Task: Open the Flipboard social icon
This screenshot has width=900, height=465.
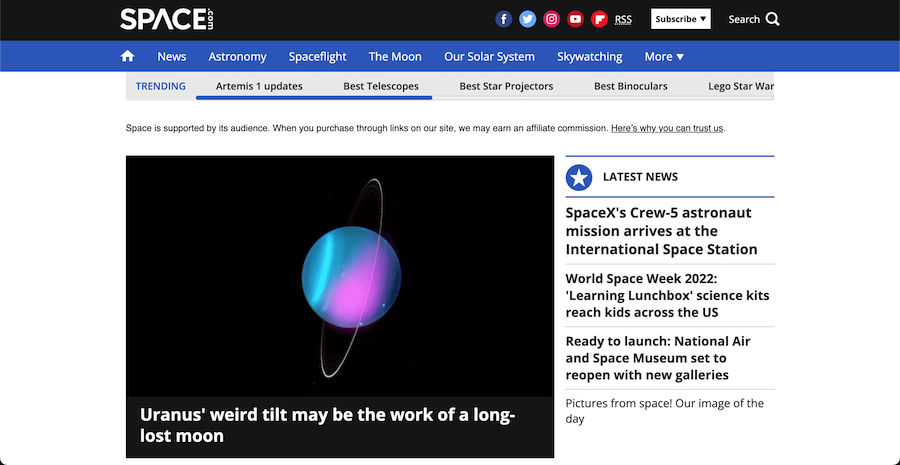Action: [x=599, y=20]
